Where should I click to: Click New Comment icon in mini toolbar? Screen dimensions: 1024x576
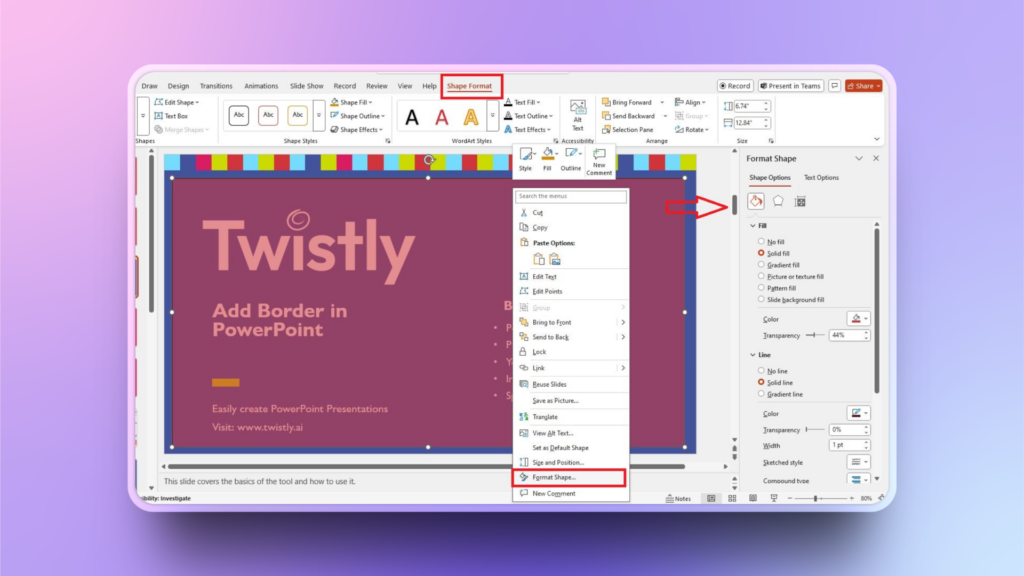599,161
